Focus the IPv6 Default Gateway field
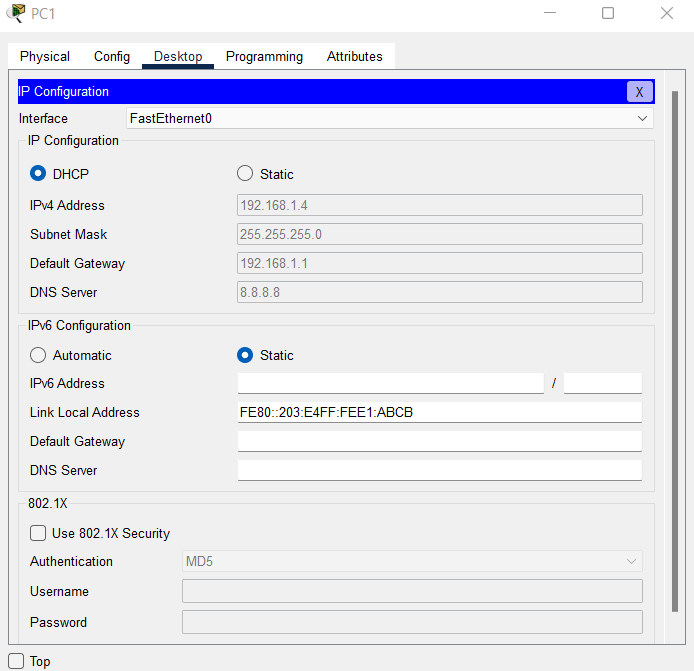The image size is (694, 671). coord(440,441)
